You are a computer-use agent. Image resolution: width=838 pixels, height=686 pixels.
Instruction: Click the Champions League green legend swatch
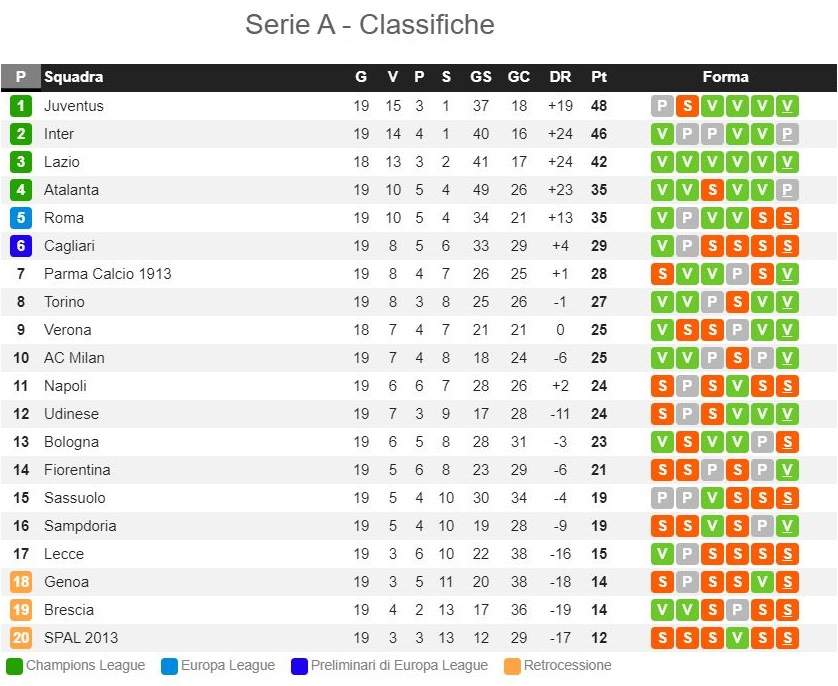[x=14, y=666]
